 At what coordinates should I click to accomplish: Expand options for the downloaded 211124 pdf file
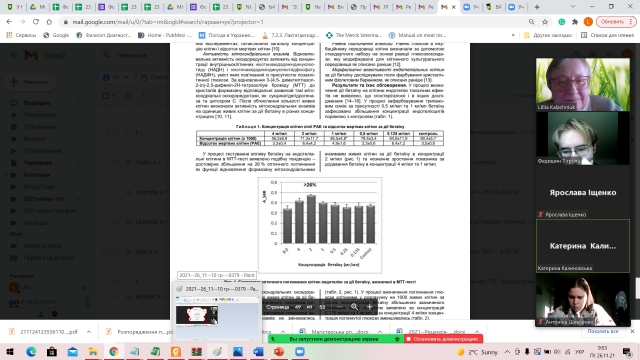pos(89,332)
